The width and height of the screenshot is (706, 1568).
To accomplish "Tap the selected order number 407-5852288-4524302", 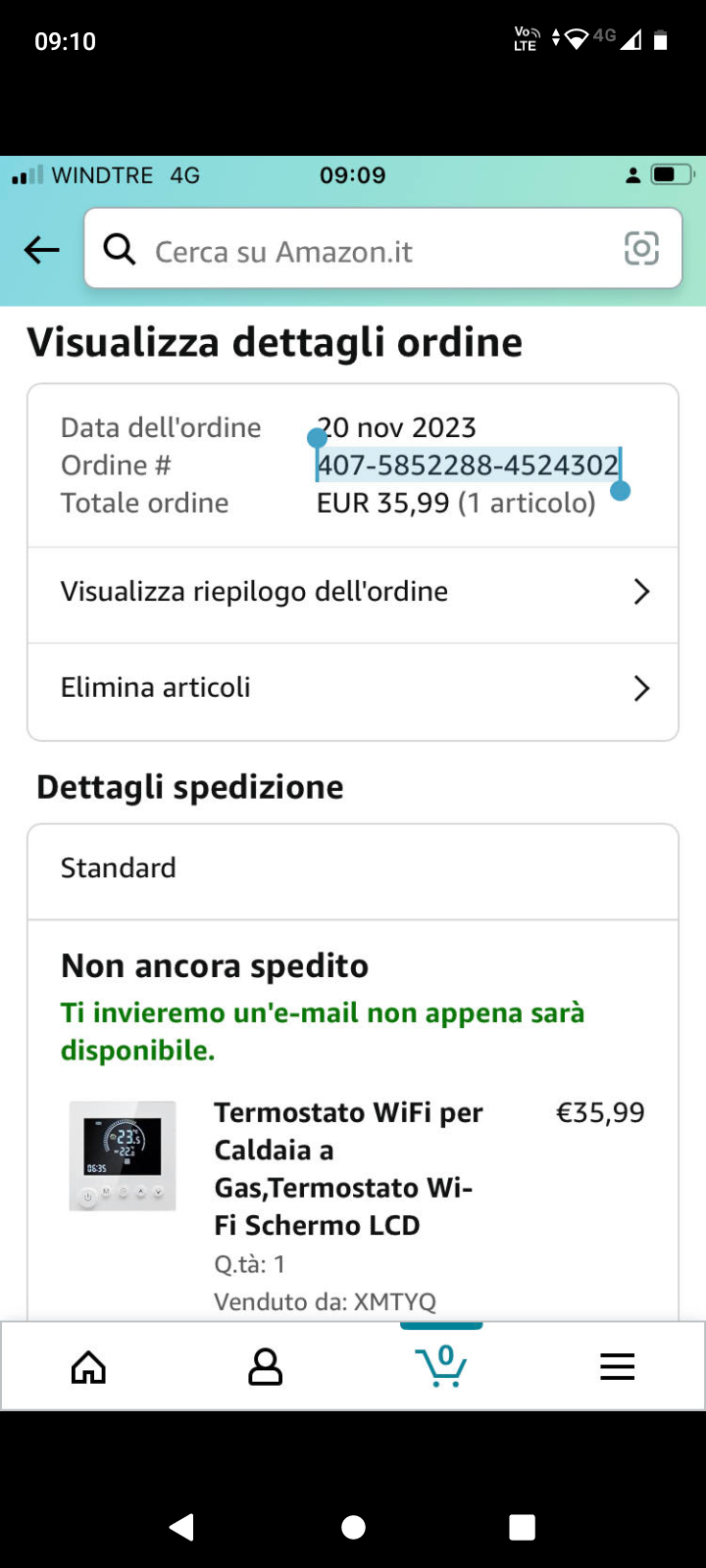I will (468, 465).
